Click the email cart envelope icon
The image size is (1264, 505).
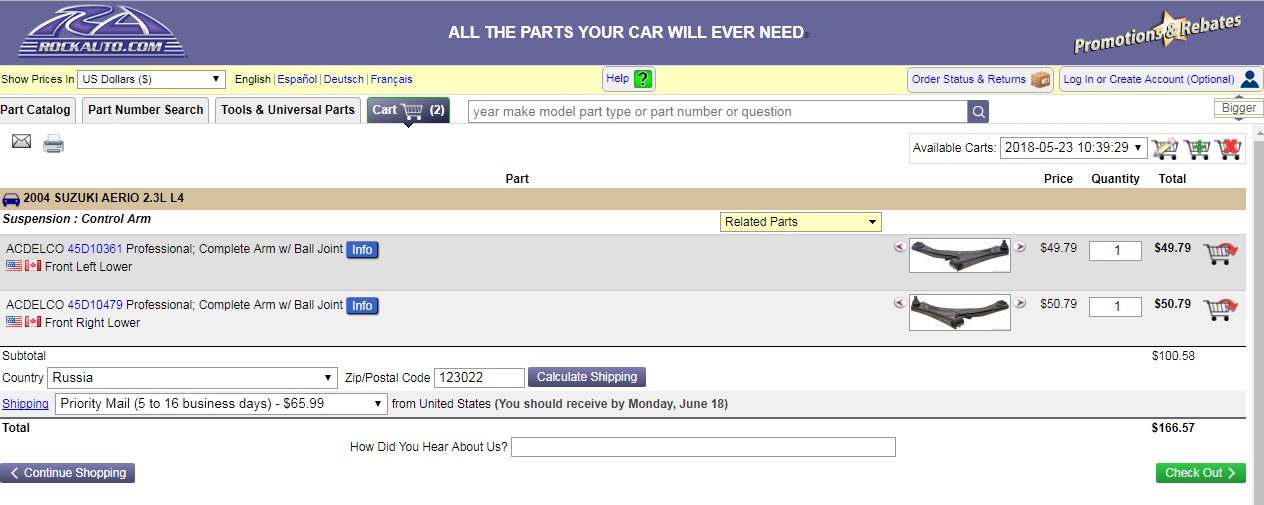(21, 142)
